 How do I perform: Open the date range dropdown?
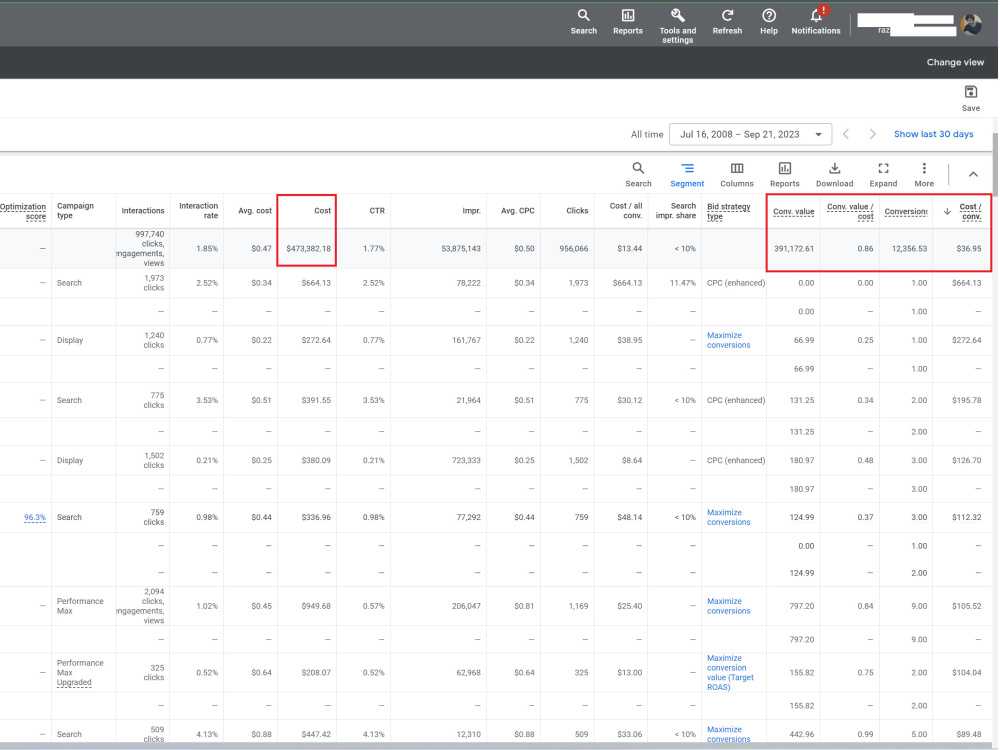tap(750, 135)
